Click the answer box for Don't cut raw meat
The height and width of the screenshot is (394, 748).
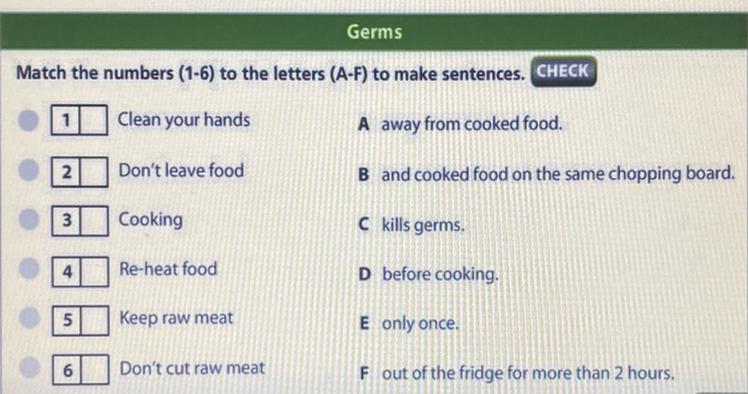[95, 370]
